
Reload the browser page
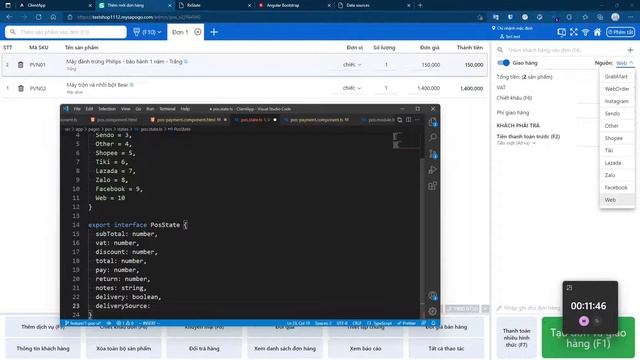tap(38, 17)
